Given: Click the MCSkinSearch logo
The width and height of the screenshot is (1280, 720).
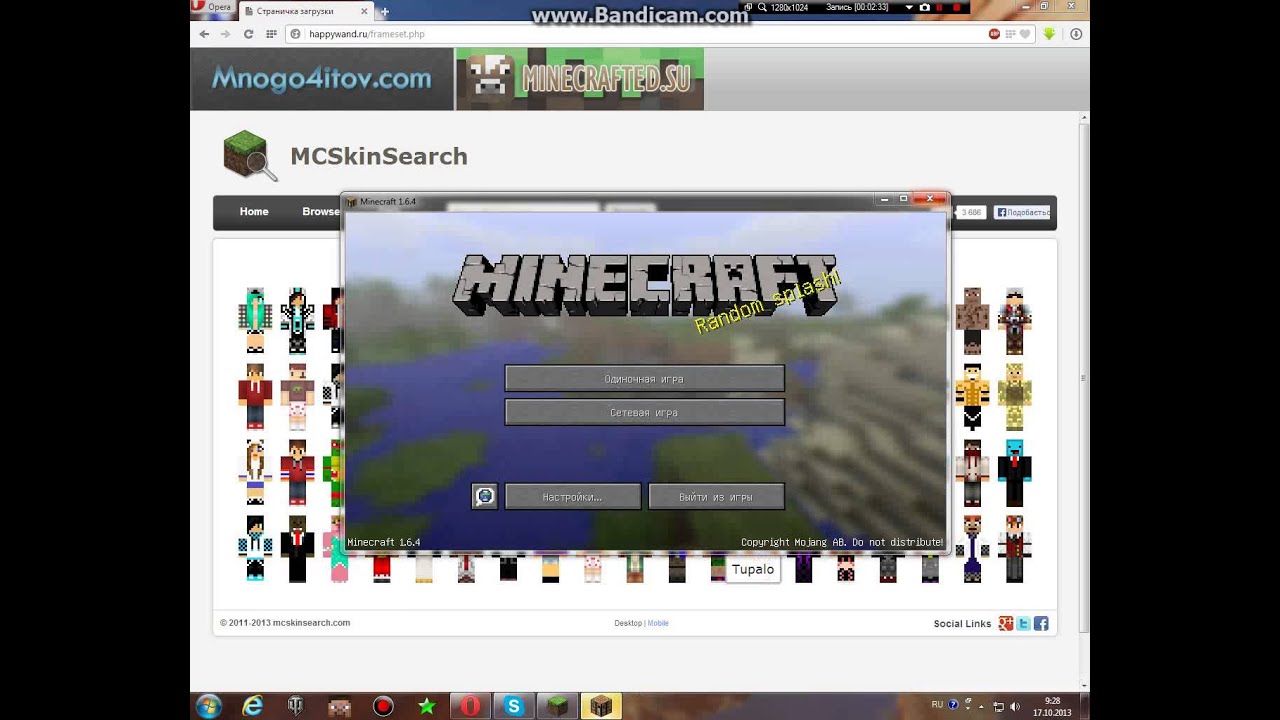Looking at the screenshot, I should 346,156.
